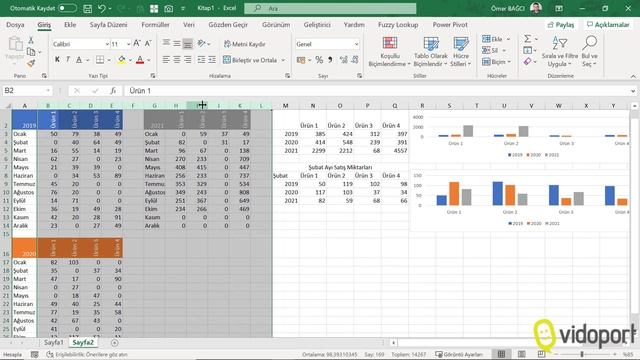Open Tablo Olarak Biçimlendir gallery
This screenshot has width=640, height=360.
pos(430,52)
